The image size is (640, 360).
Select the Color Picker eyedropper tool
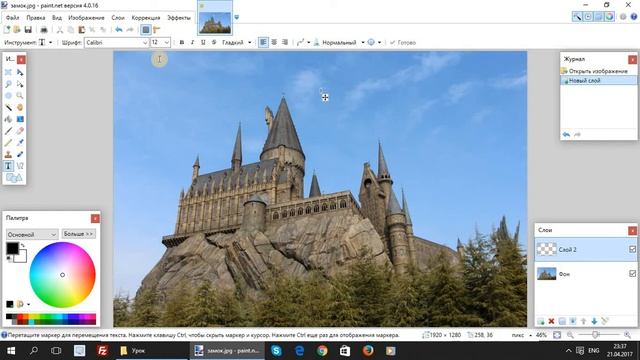click(20, 142)
